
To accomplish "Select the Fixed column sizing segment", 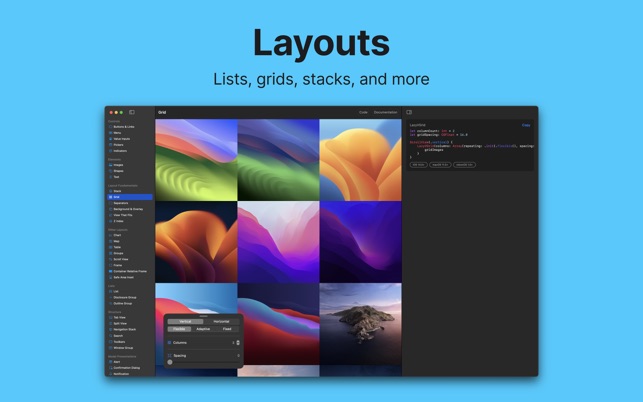I will click(227, 329).
